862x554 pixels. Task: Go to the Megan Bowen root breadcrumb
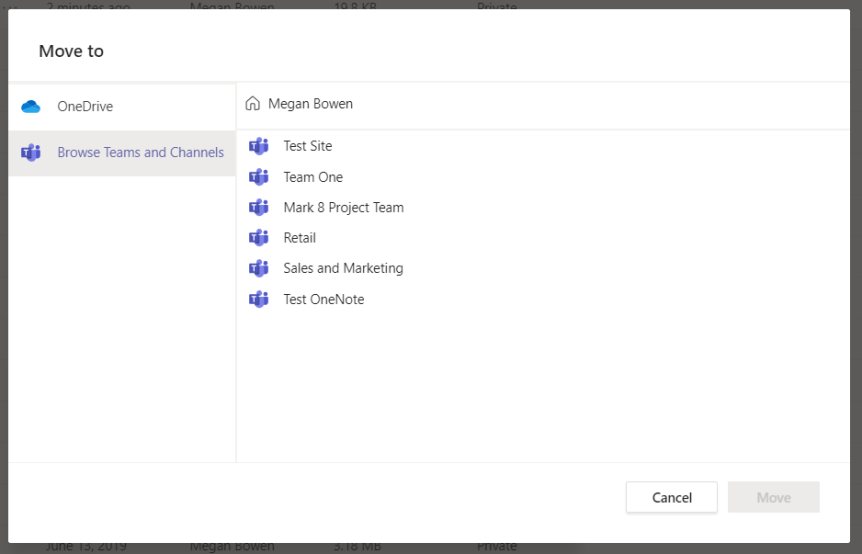[310, 104]
